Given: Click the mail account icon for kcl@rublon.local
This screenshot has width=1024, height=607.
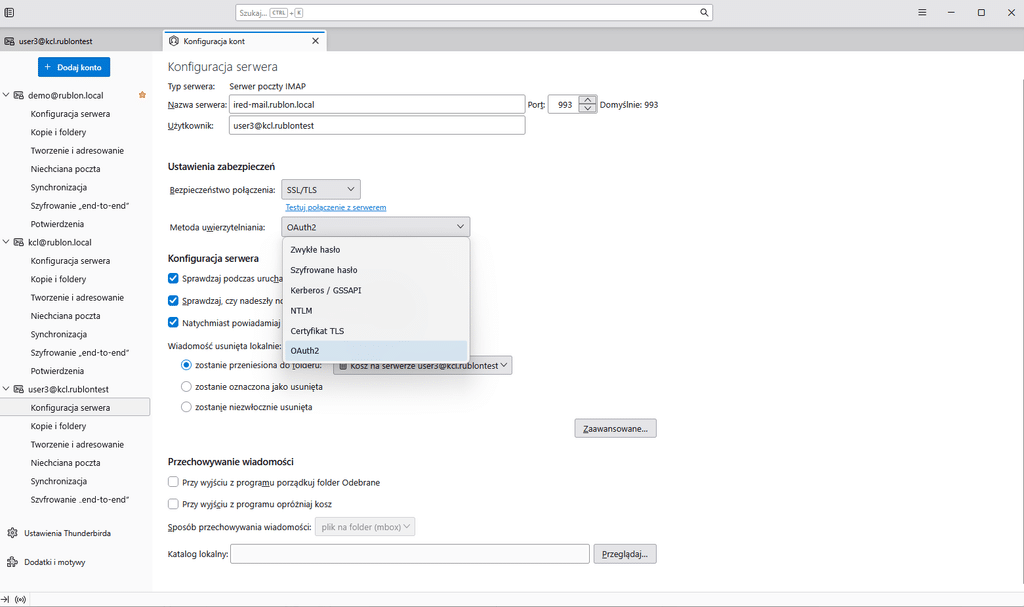Looking at the screenshot, I should click(19, 242).
